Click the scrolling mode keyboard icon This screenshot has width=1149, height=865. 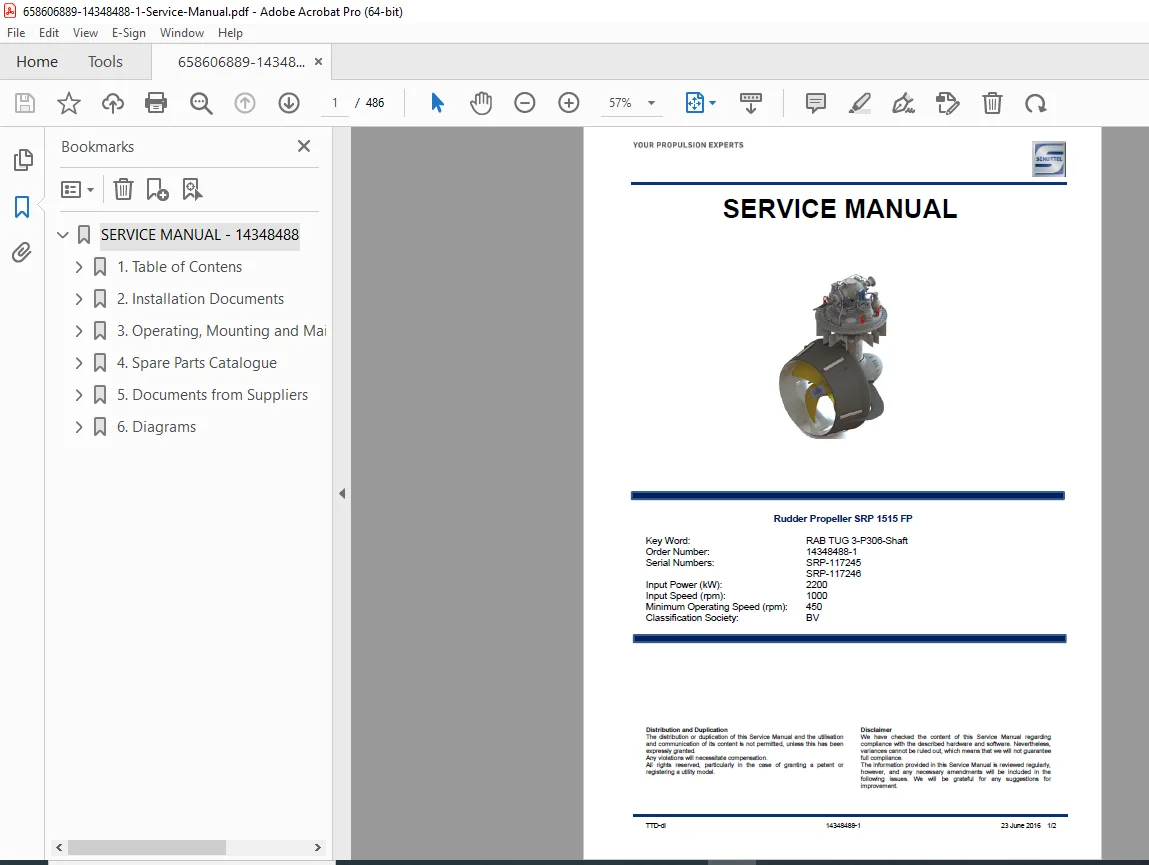coord(751,103)
